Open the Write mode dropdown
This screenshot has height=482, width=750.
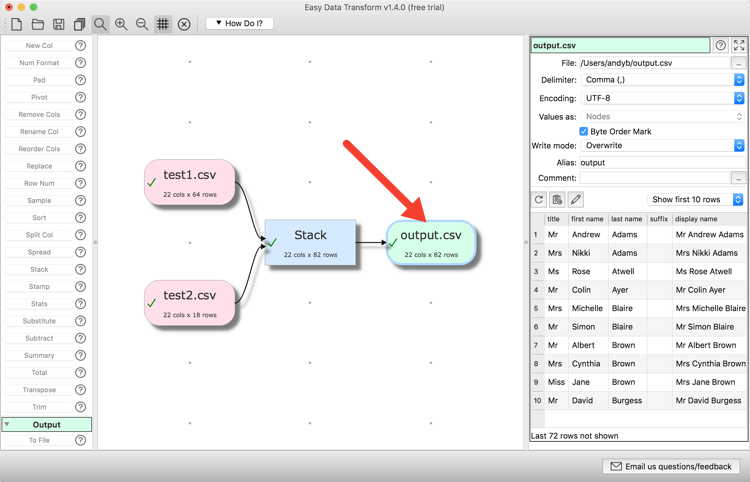[663, 145]
